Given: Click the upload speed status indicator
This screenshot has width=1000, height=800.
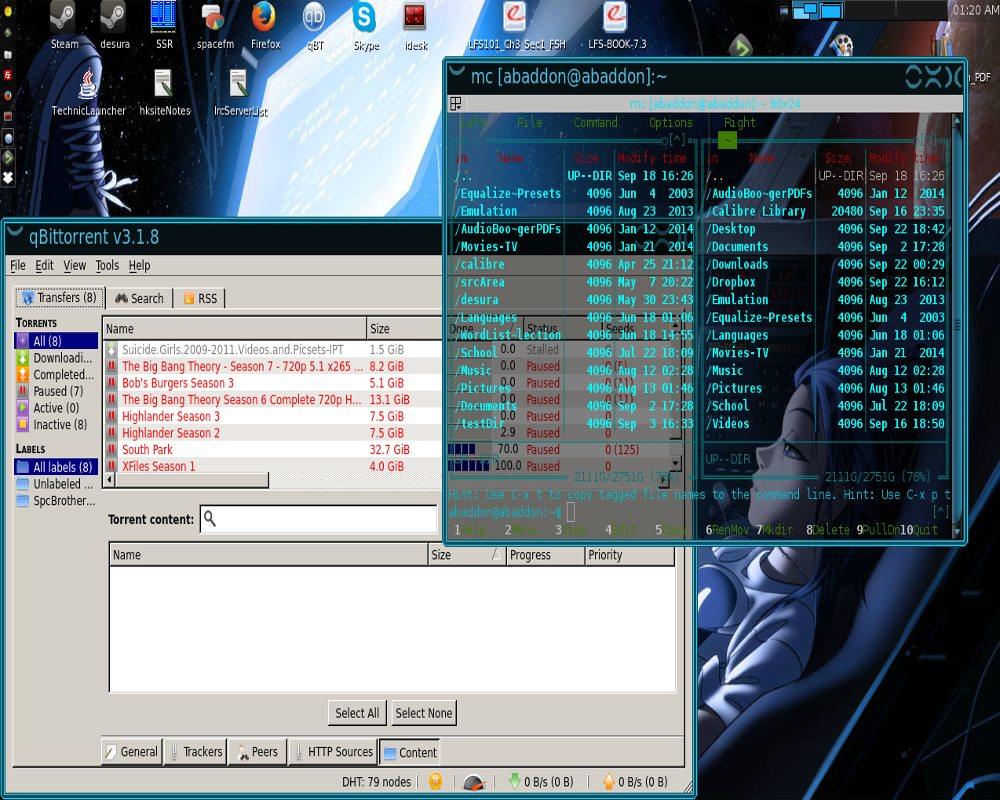Looking at the screenshot, I should (635, 781).
